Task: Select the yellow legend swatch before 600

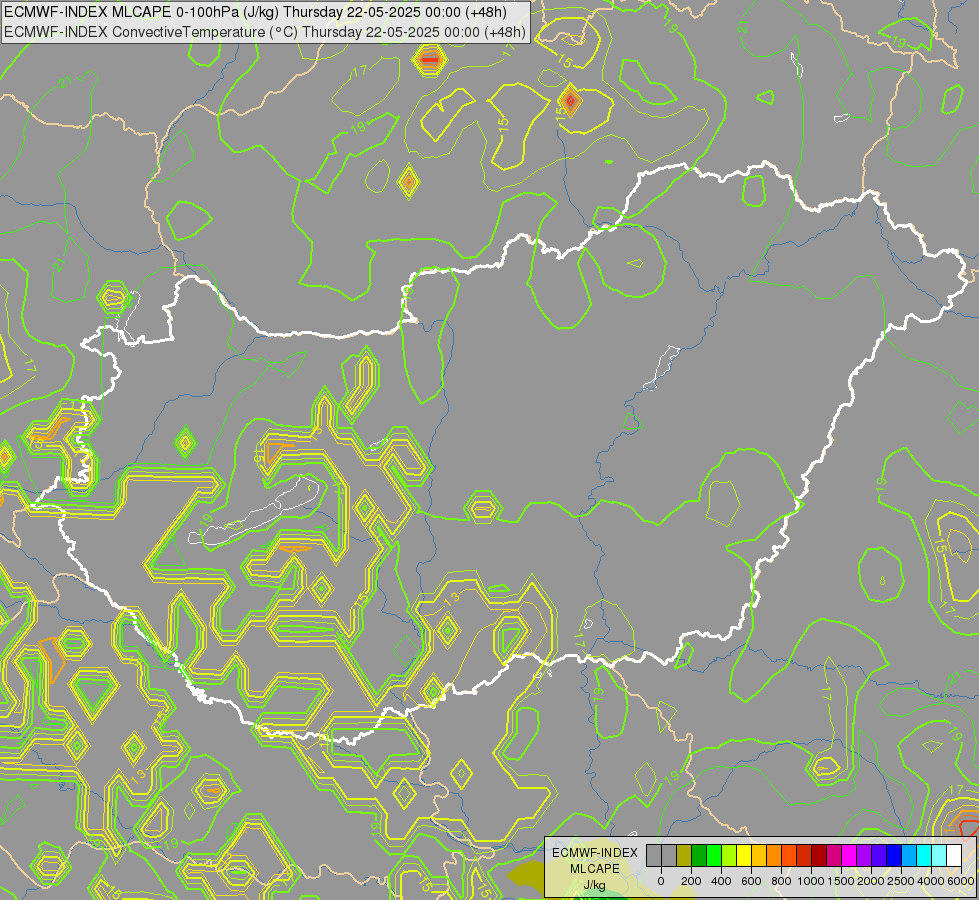Action: point(744,856)
